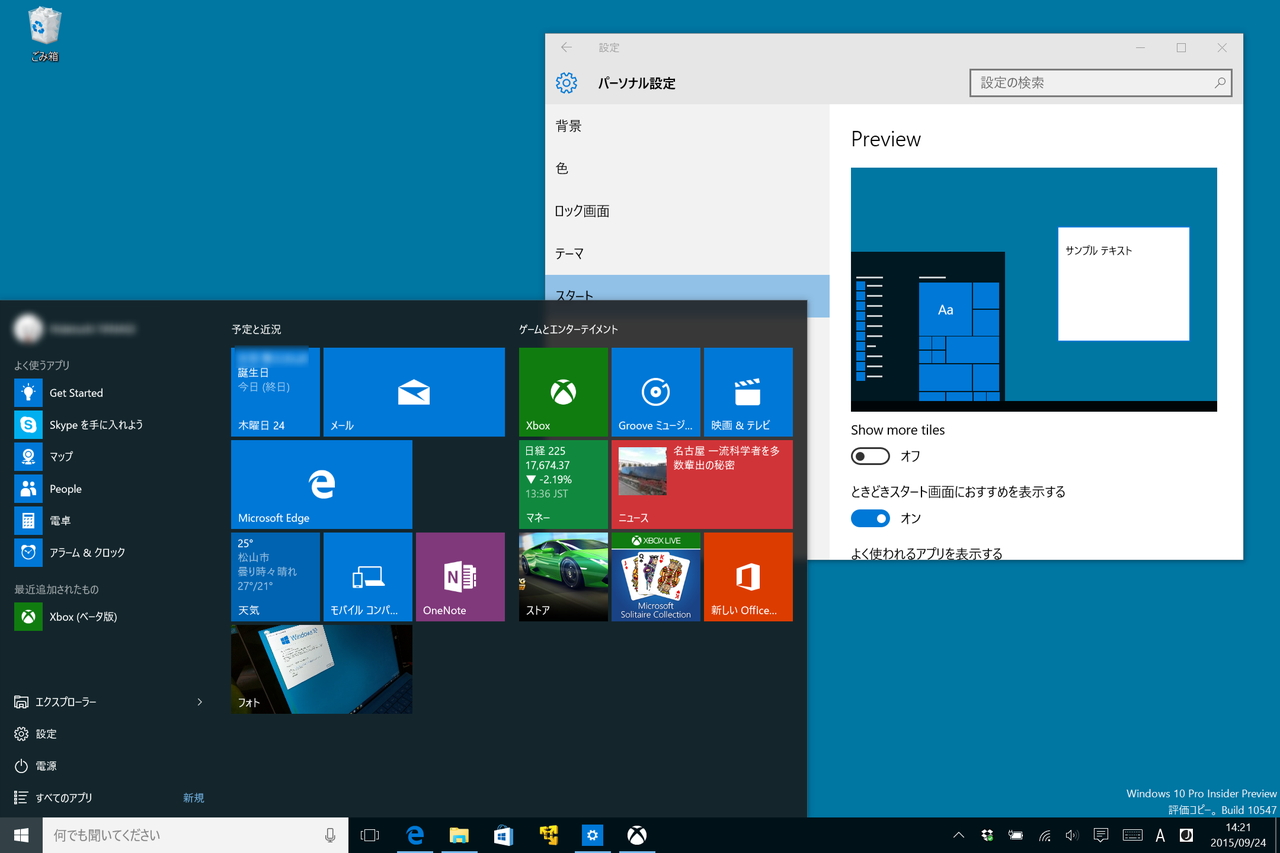The image size is (1280, 853).
Task: Maximize the 設定 window
Action: pyautogui.click(x=1181, y=48)
